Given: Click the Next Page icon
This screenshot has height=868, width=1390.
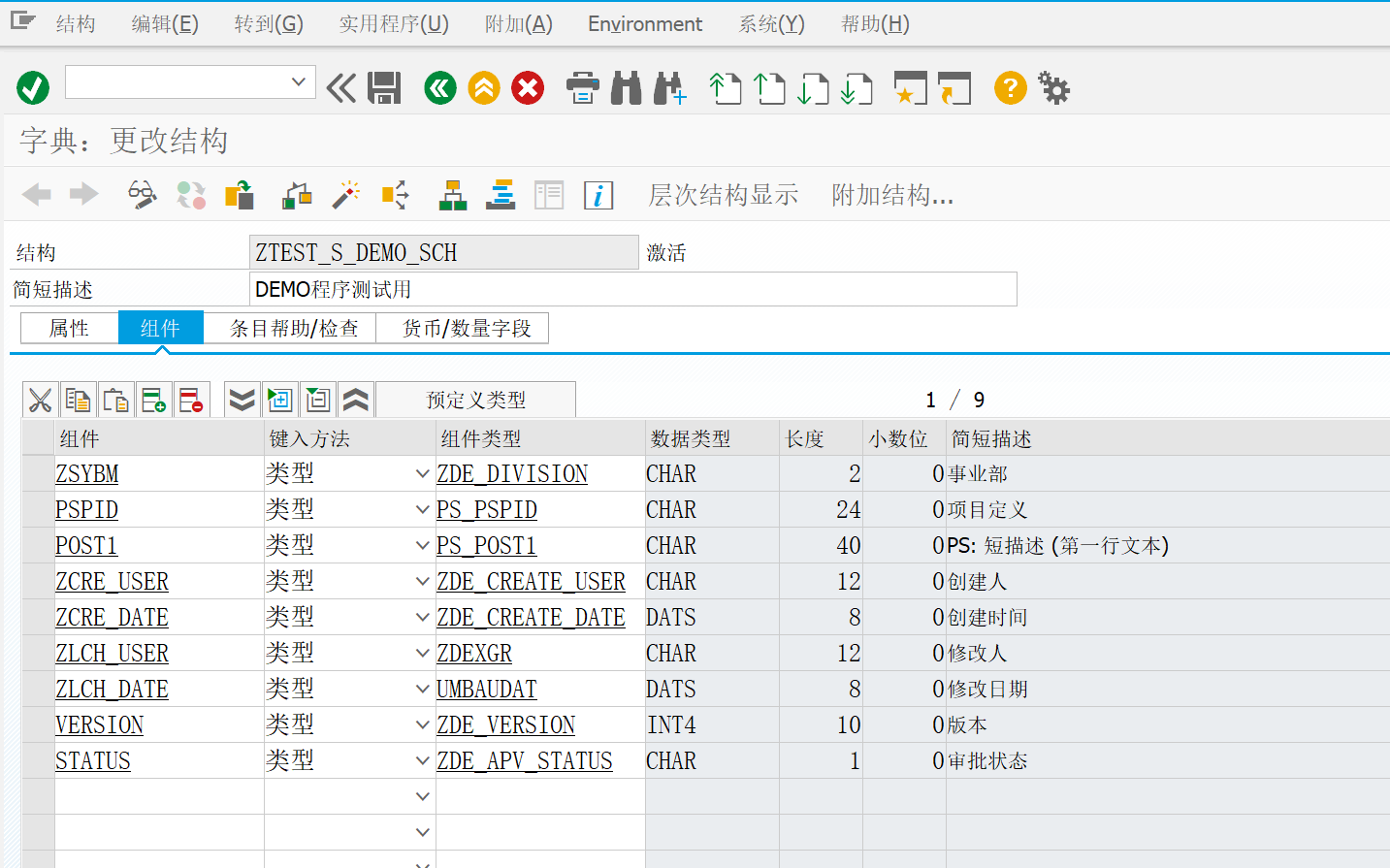Looking at the screenshot, I should 813,88.
